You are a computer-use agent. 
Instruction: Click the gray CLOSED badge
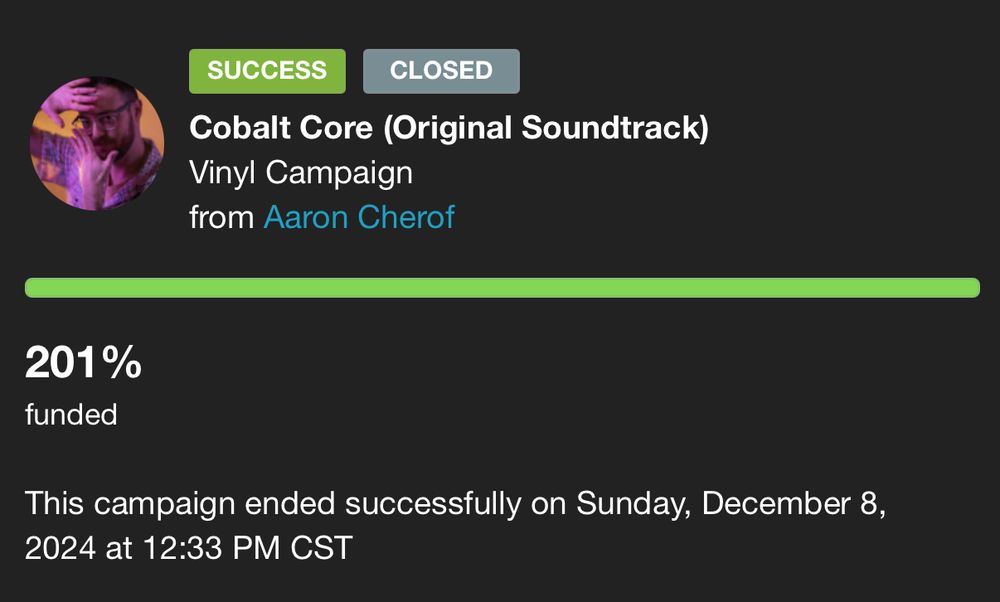click(441, 71)
